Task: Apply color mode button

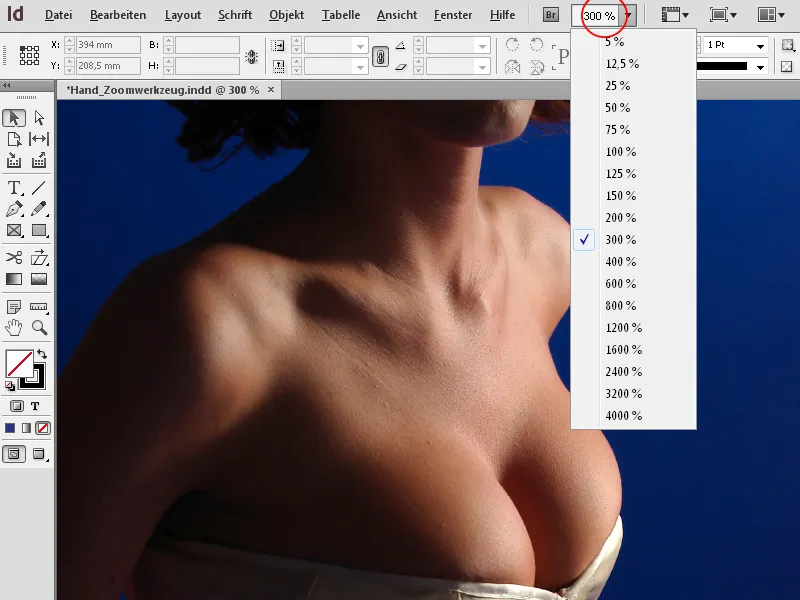Action: point(10,428)
